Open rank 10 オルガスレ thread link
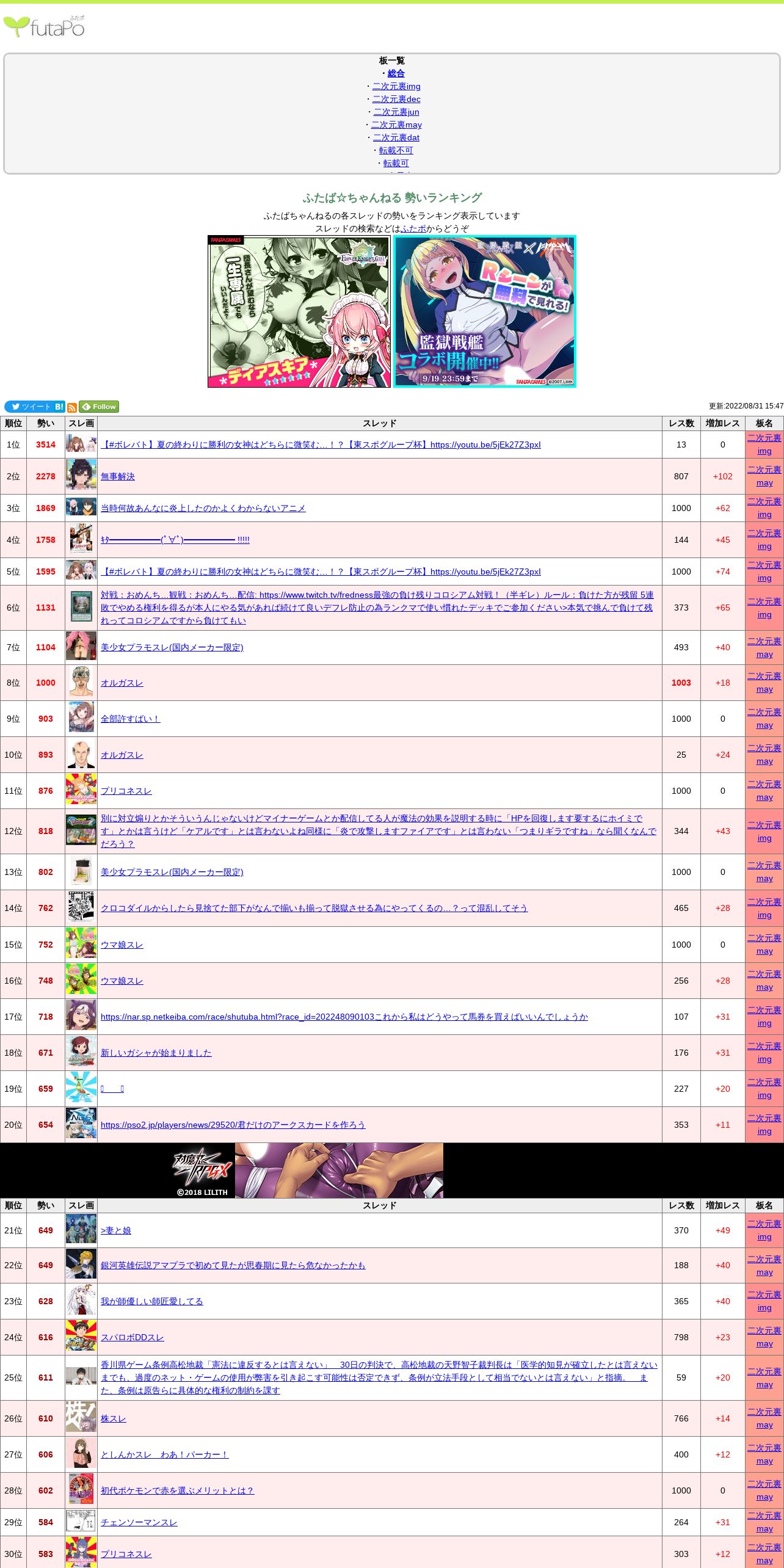Screen dimensions: 784x1568 pyautogui.click(x=122, y=755)
